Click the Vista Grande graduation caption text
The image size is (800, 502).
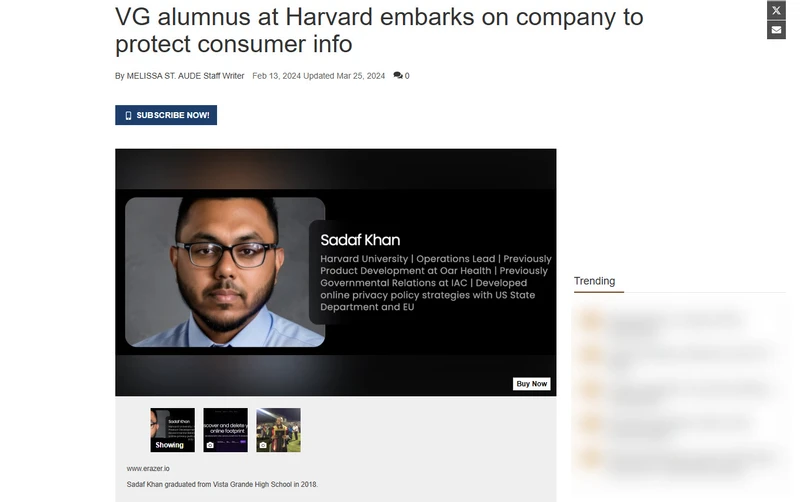tap(221, 485)
